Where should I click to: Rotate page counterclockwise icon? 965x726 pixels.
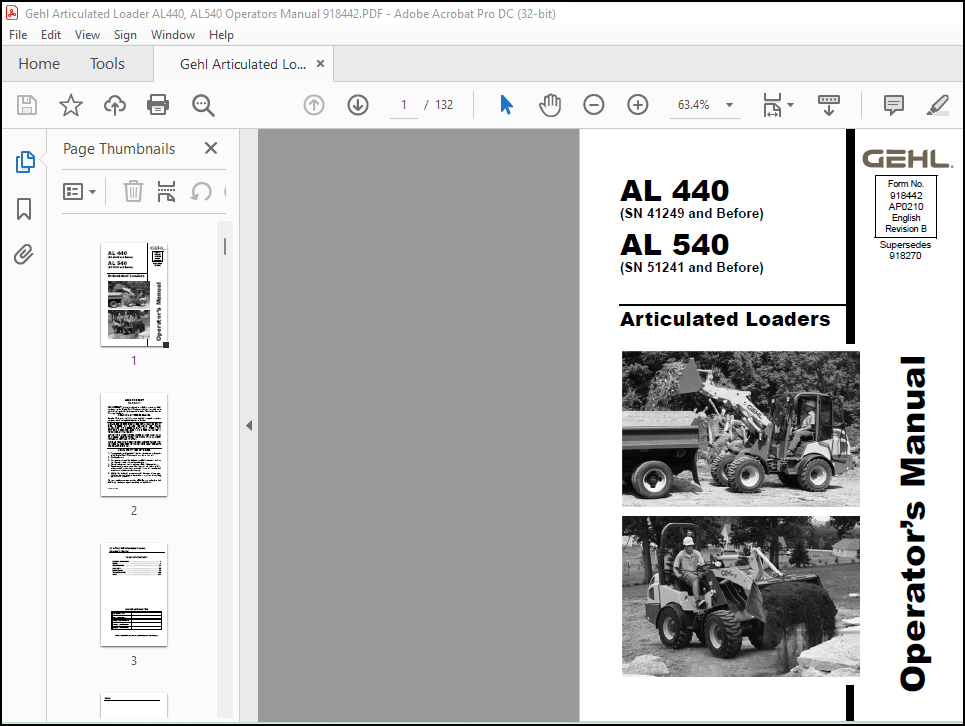tap(201, 191)
